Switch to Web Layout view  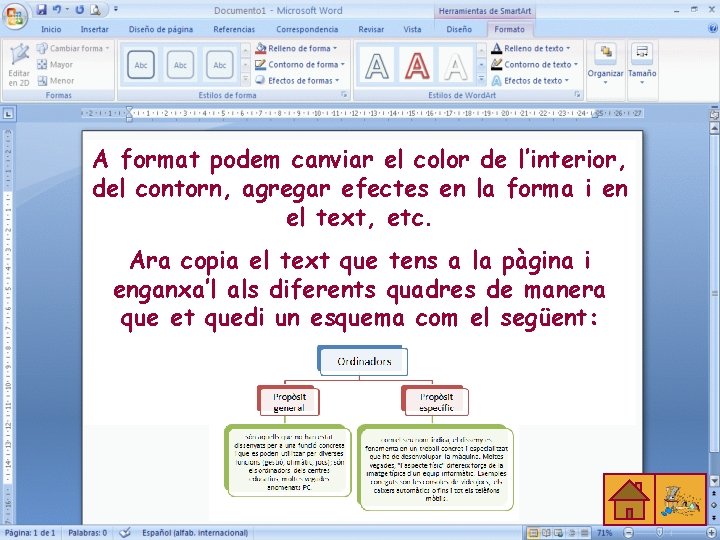559,533
